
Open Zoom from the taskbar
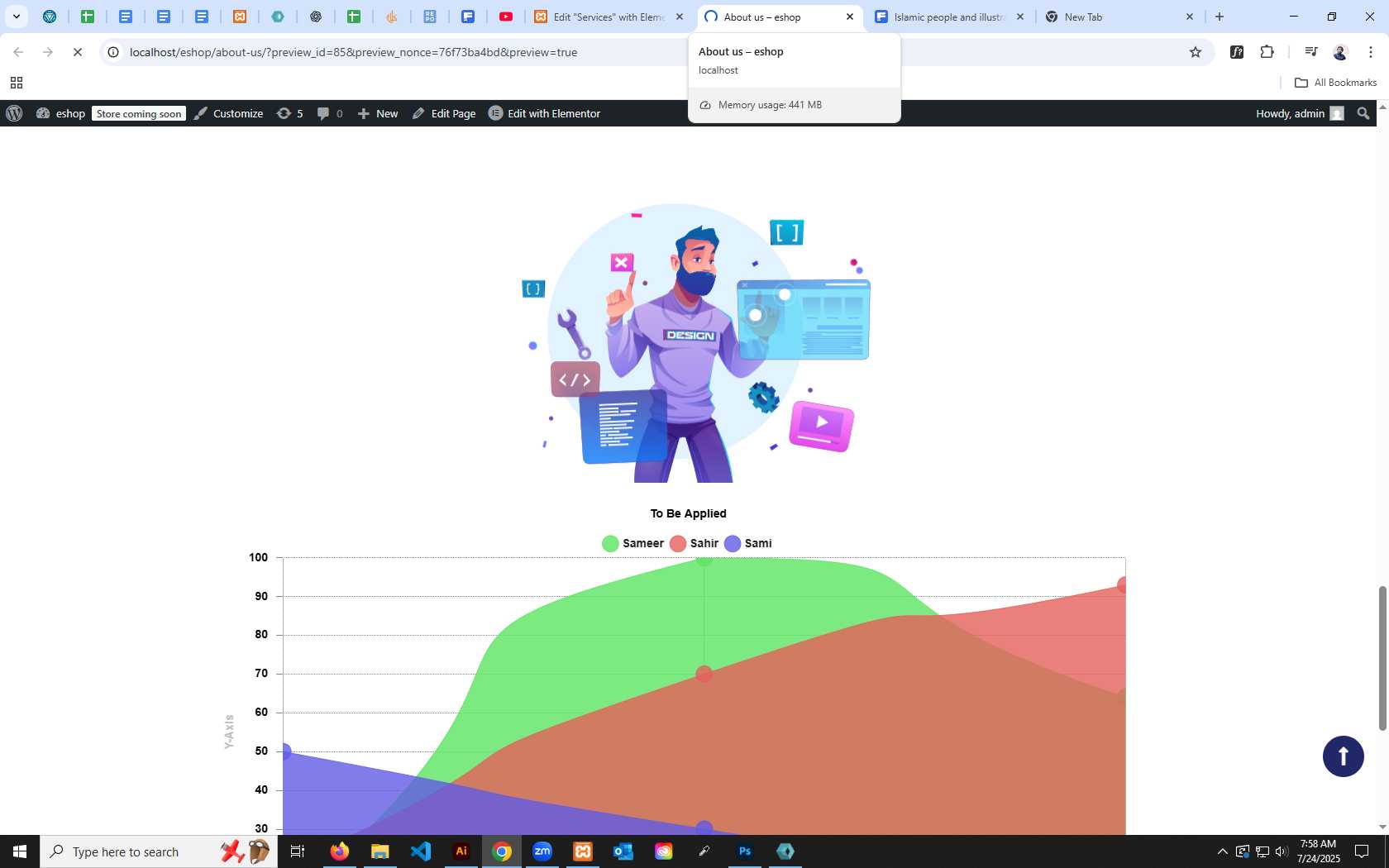point(542,851)
